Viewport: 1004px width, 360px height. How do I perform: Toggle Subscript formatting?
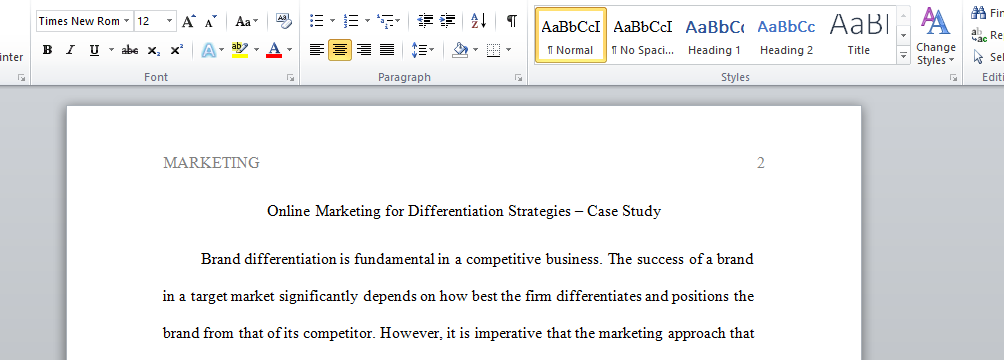154,50
